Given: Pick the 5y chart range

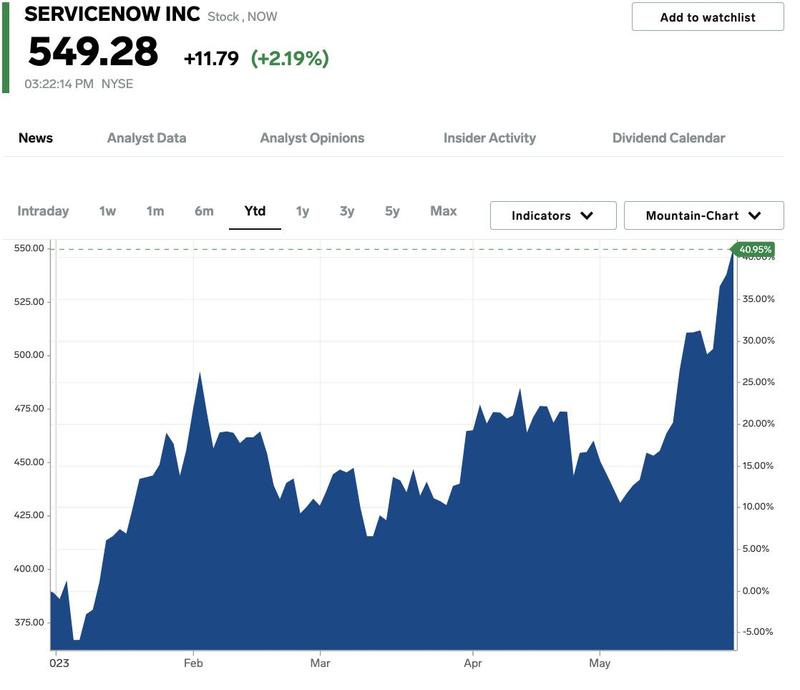Looking at the screenshot, I should point(392,211).
